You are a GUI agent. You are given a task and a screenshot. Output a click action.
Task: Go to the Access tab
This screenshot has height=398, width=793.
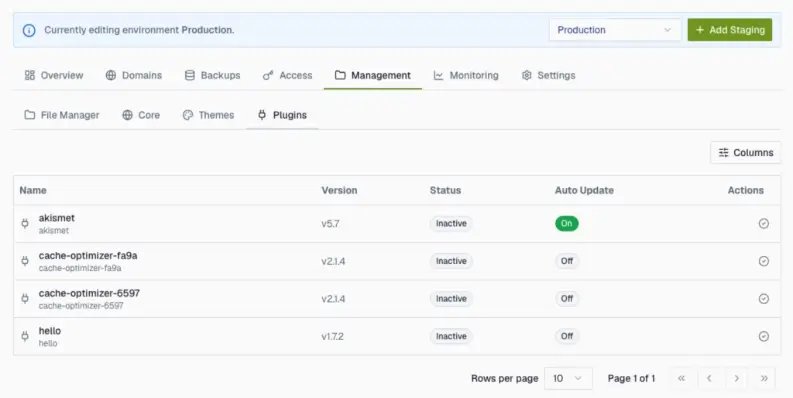coord(287,75)
